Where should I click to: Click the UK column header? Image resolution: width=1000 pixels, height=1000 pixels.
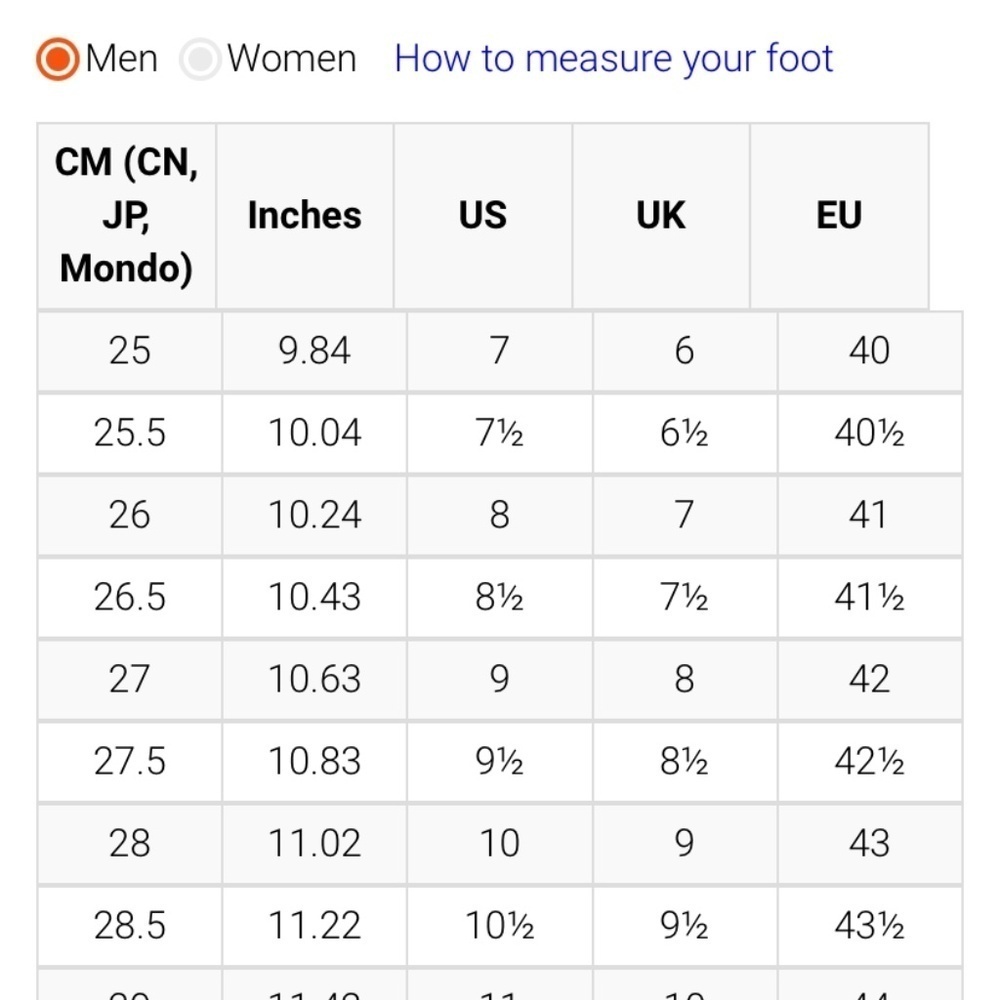coord(661,216)
